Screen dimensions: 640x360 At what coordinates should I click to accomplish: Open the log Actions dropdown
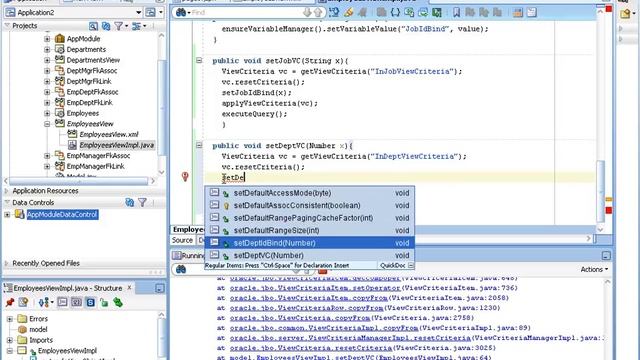pyautogui.click(x=594, y=269)
